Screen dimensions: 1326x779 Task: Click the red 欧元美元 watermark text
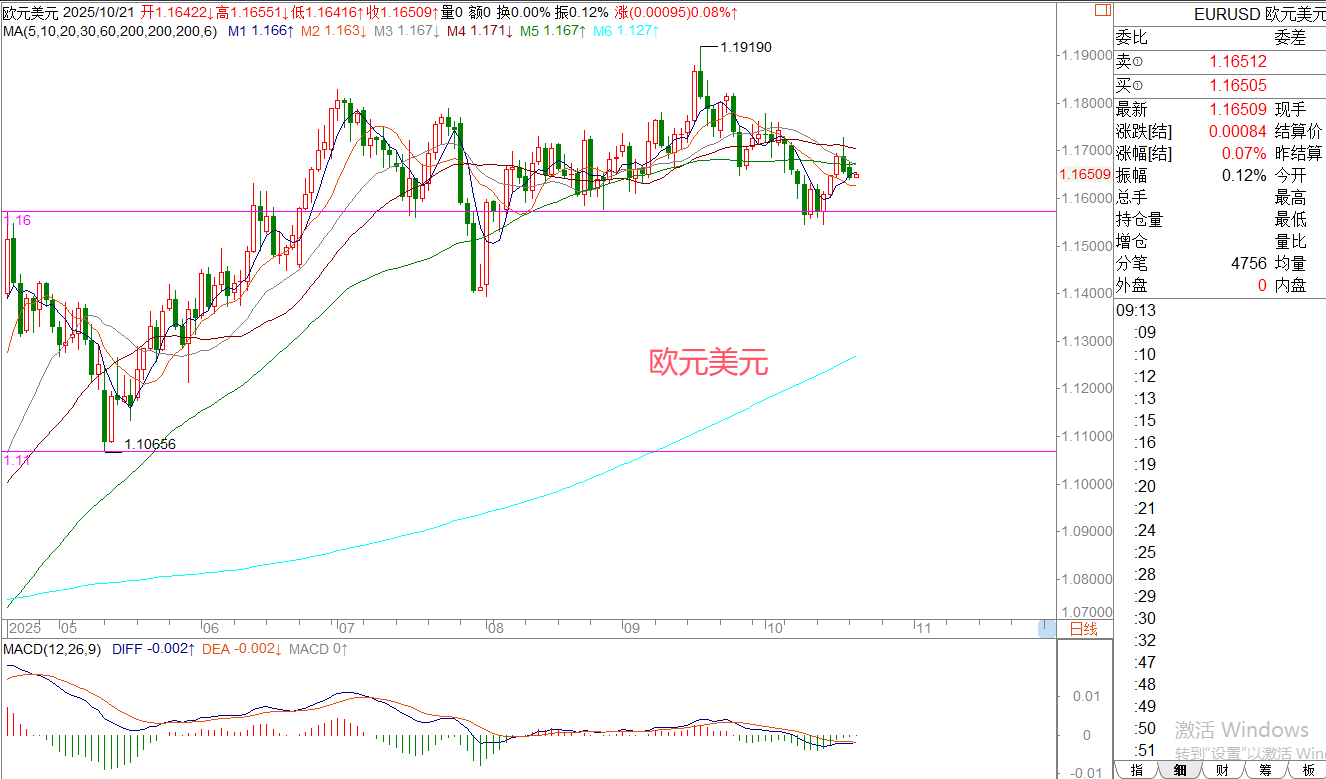pyautogui.click(x=709, y=362)
